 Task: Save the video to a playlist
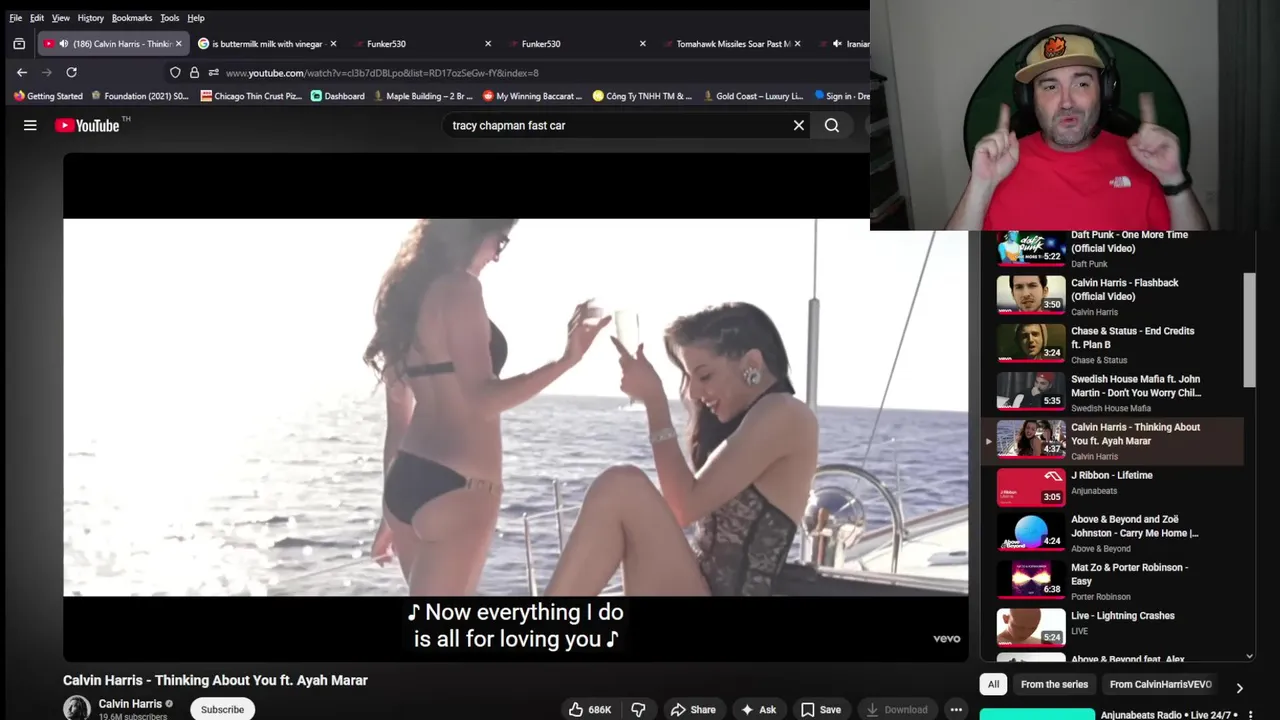coord(820,709)
